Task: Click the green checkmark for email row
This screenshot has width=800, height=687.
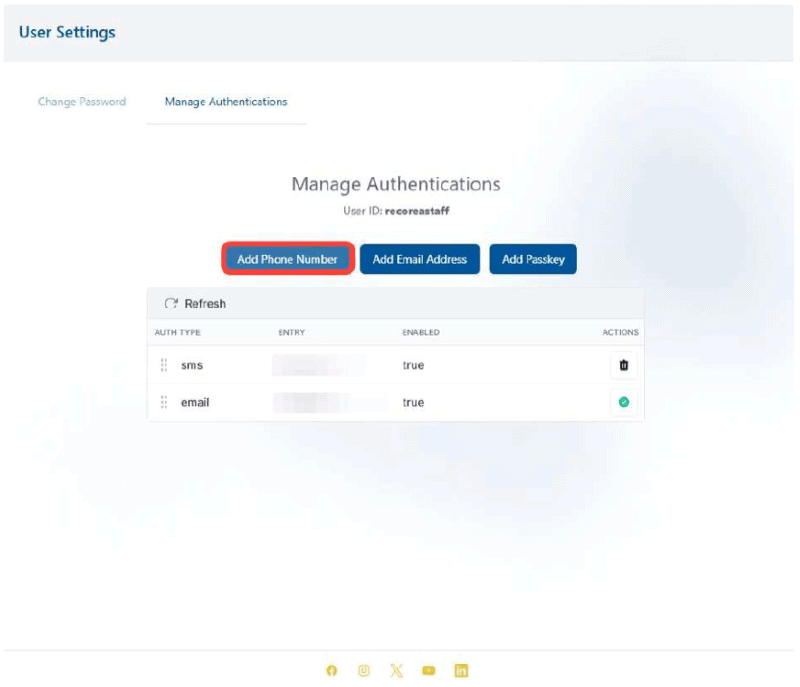Action: tap(624, 403)
